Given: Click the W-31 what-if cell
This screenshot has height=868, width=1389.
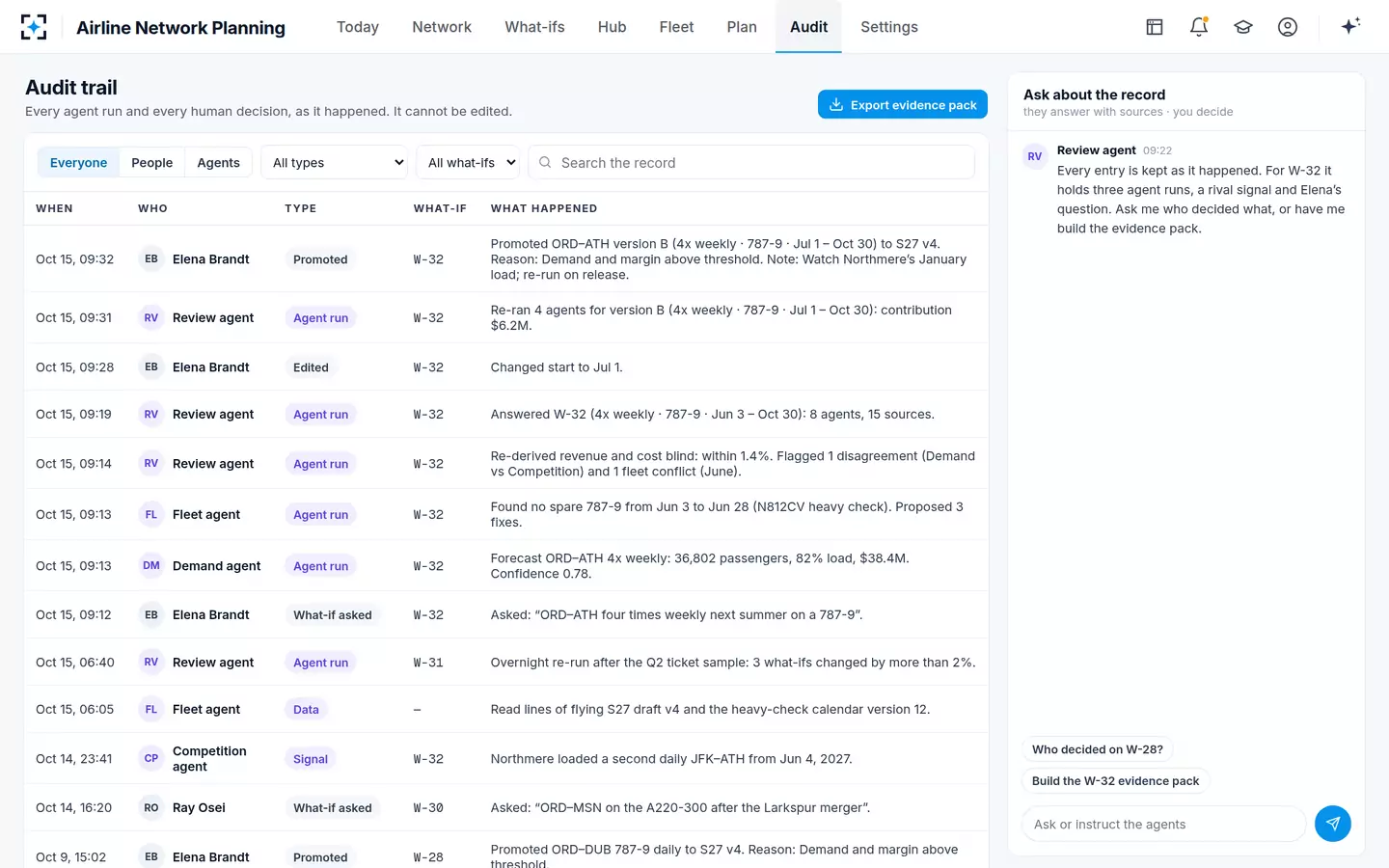Looking at the screenshot, I should (x=428, y=663).
